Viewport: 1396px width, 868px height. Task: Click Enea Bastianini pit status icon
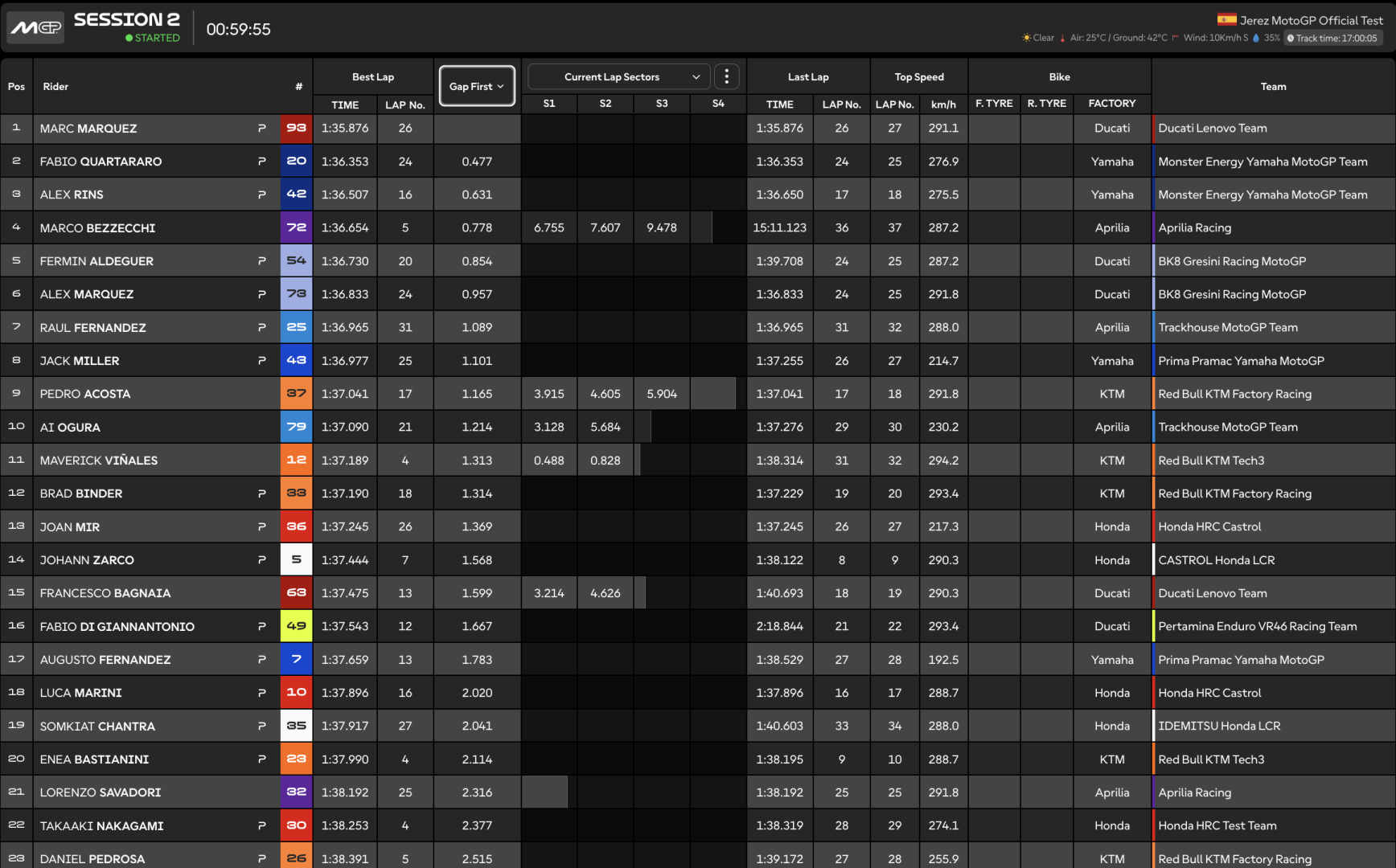261,759
